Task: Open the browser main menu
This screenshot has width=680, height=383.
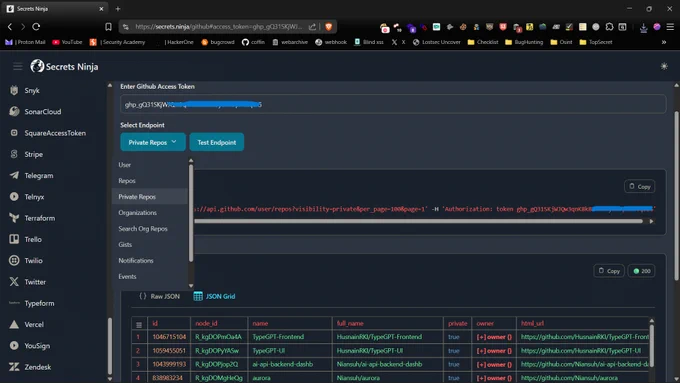Action: pyautogui.click(x=670, y=27)
